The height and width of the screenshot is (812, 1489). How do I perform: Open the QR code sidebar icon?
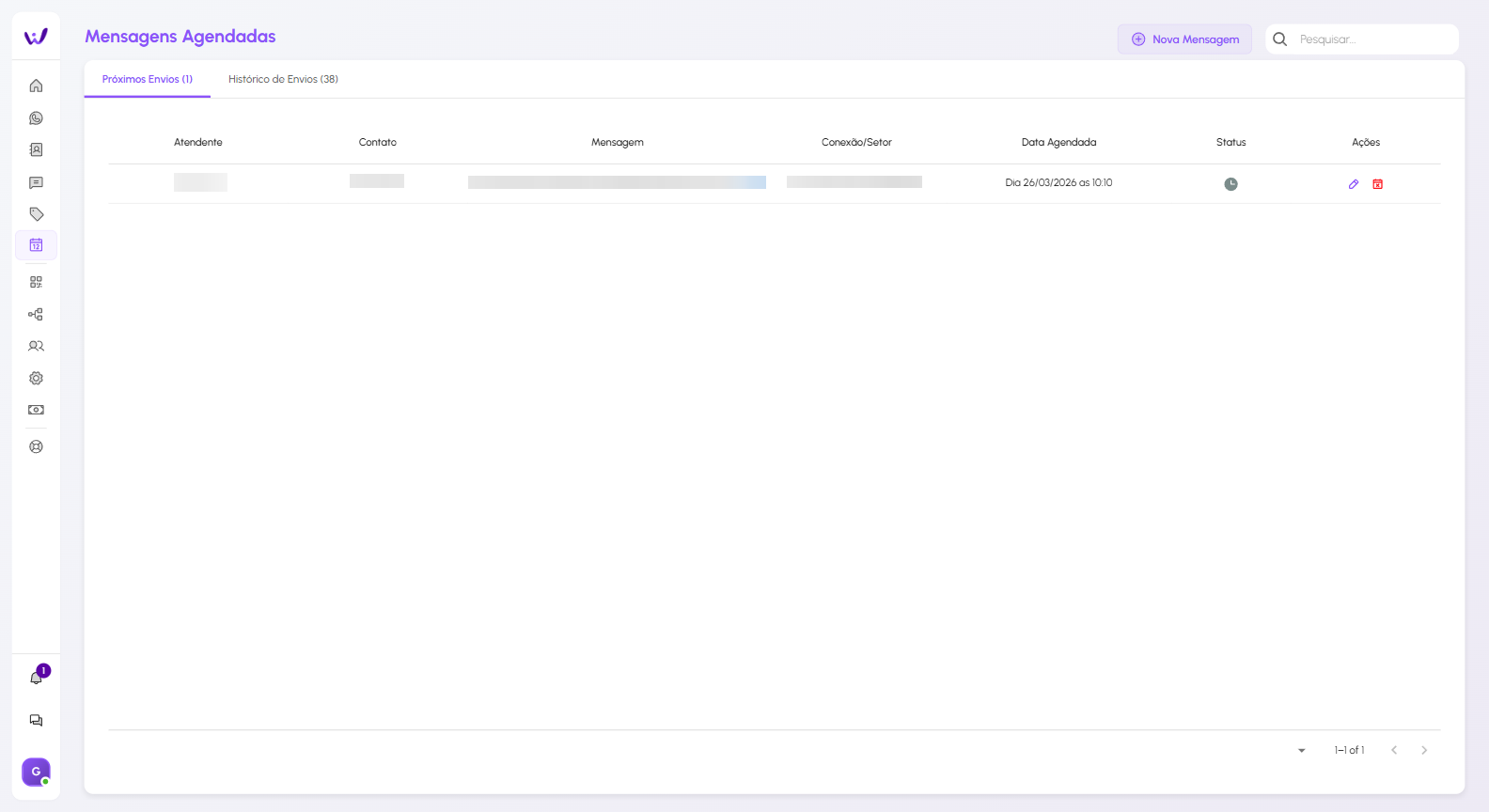[36, 282]
